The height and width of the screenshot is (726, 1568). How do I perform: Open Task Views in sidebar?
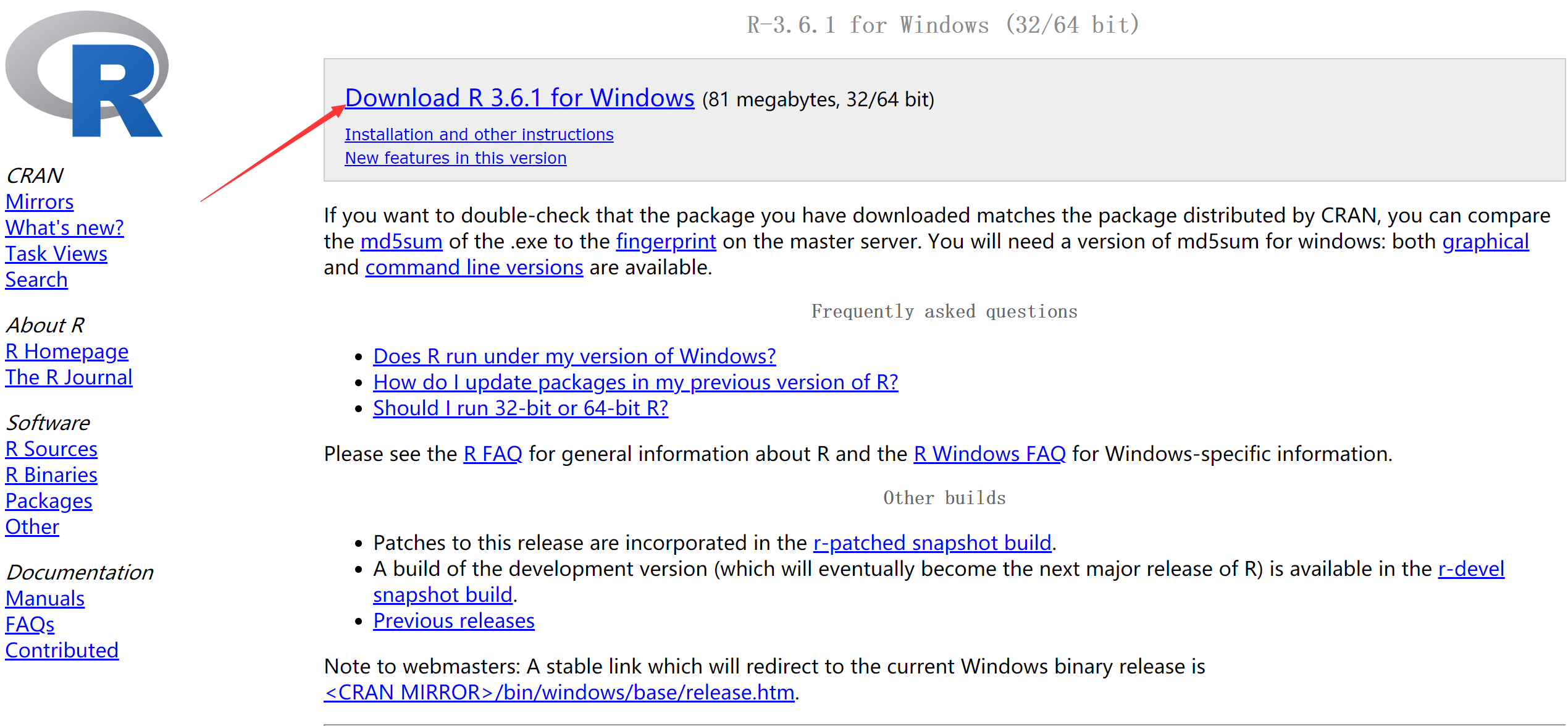pyautogui.click(x=56, y=254)
